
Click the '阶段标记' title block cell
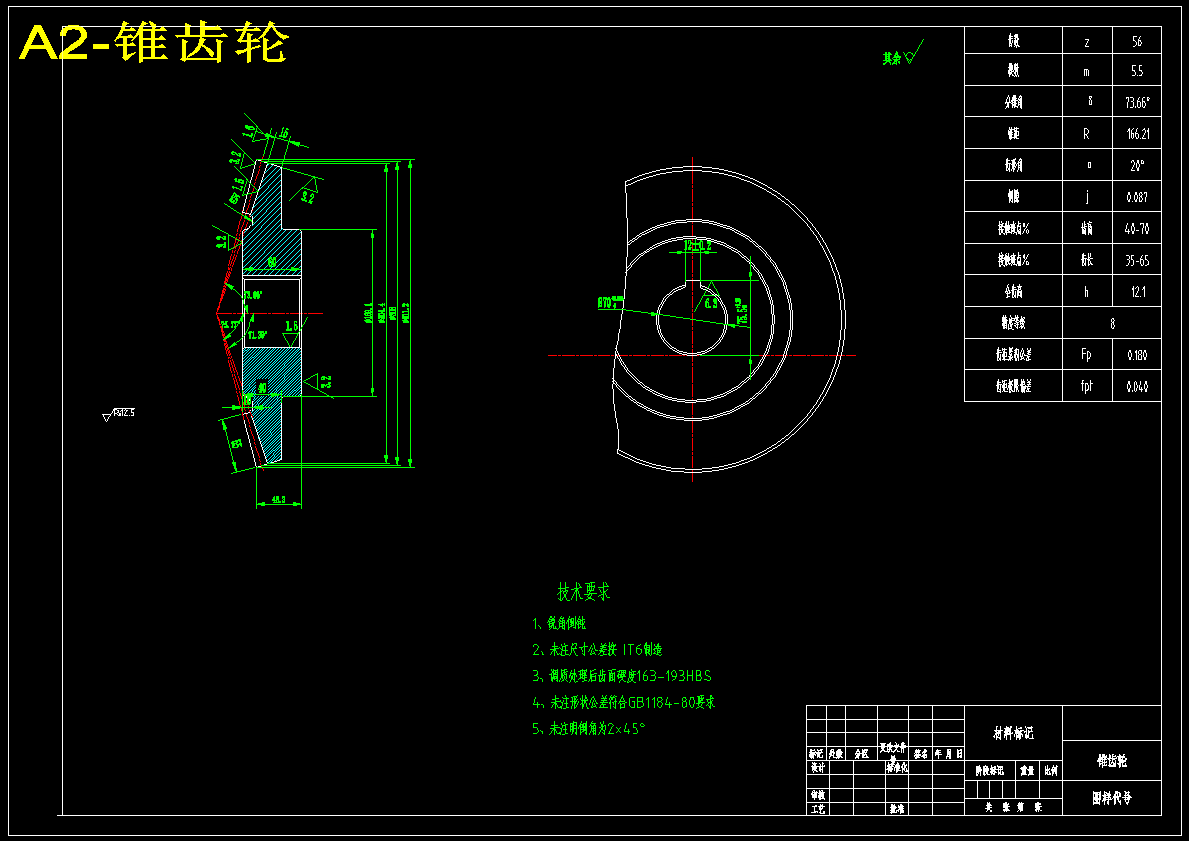click(x=990, y=770)
